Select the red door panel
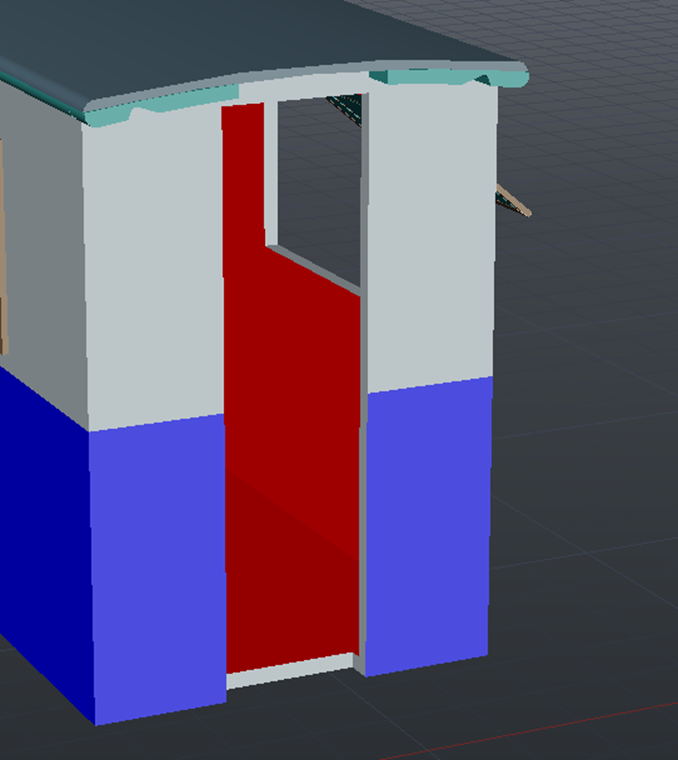The height and width of the screenshot is (760, 678). tap(291, 388)
